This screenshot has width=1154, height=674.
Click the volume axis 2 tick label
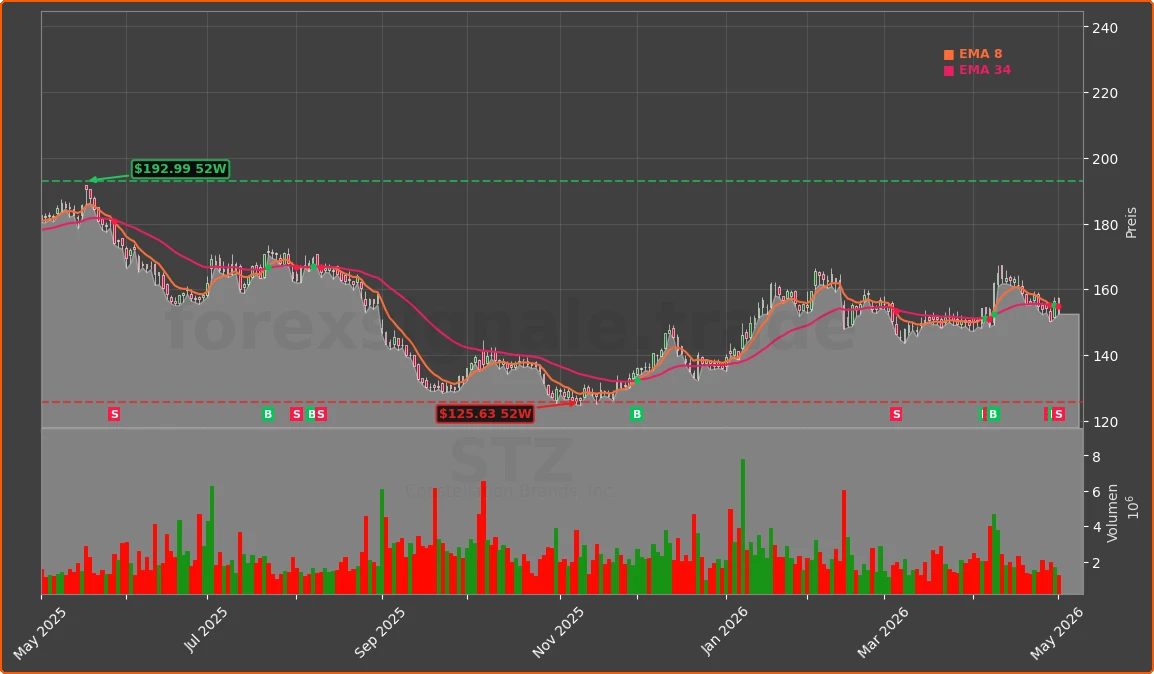click(x=1097, y=563)
